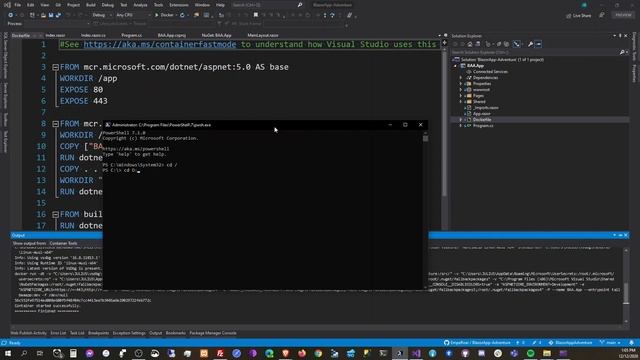Click the bookmark toggle toolbar icon
The width and height of the screenshot is (640, 360).
coord(256,15)
